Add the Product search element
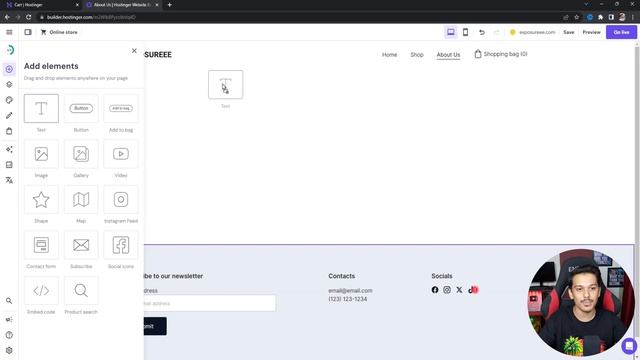 click(81, 291)
